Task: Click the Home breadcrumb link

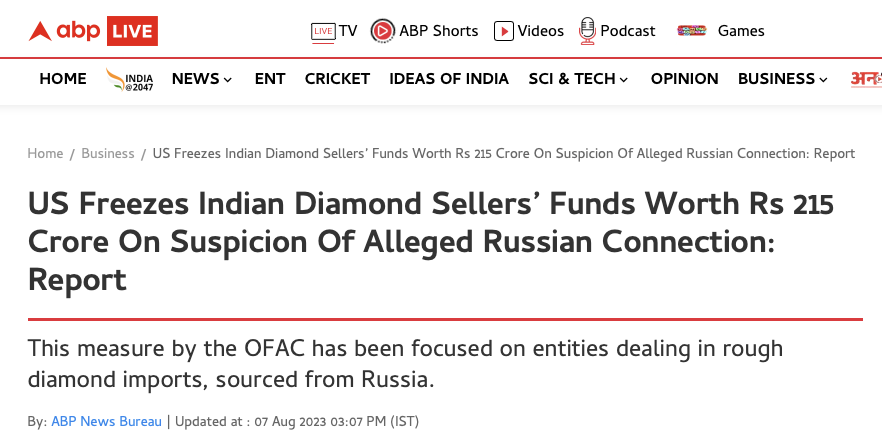Action: tap(45, 154)
